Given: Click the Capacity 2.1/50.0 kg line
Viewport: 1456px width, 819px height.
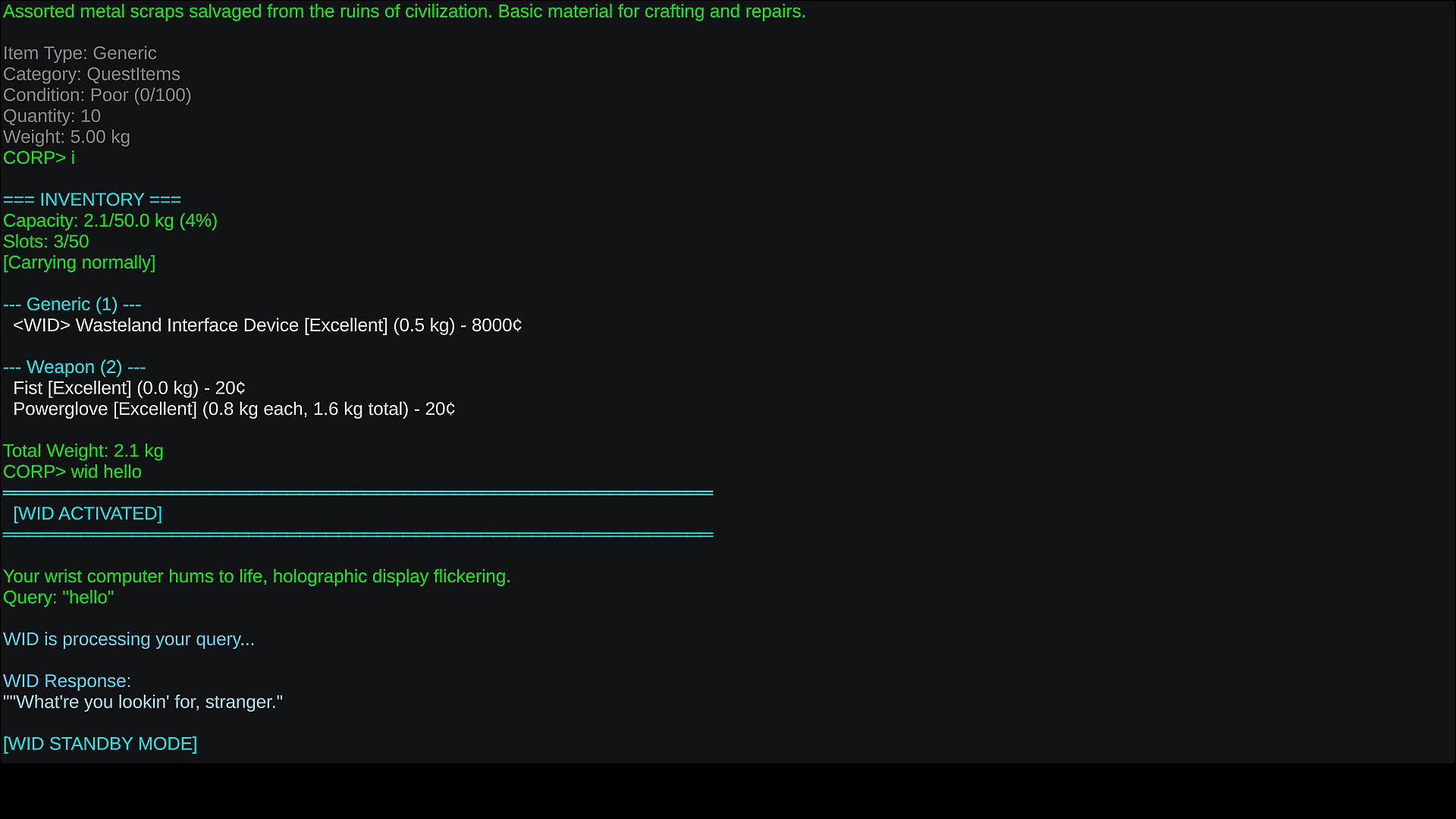Looking at the screenshot, I should coord(110,221).
